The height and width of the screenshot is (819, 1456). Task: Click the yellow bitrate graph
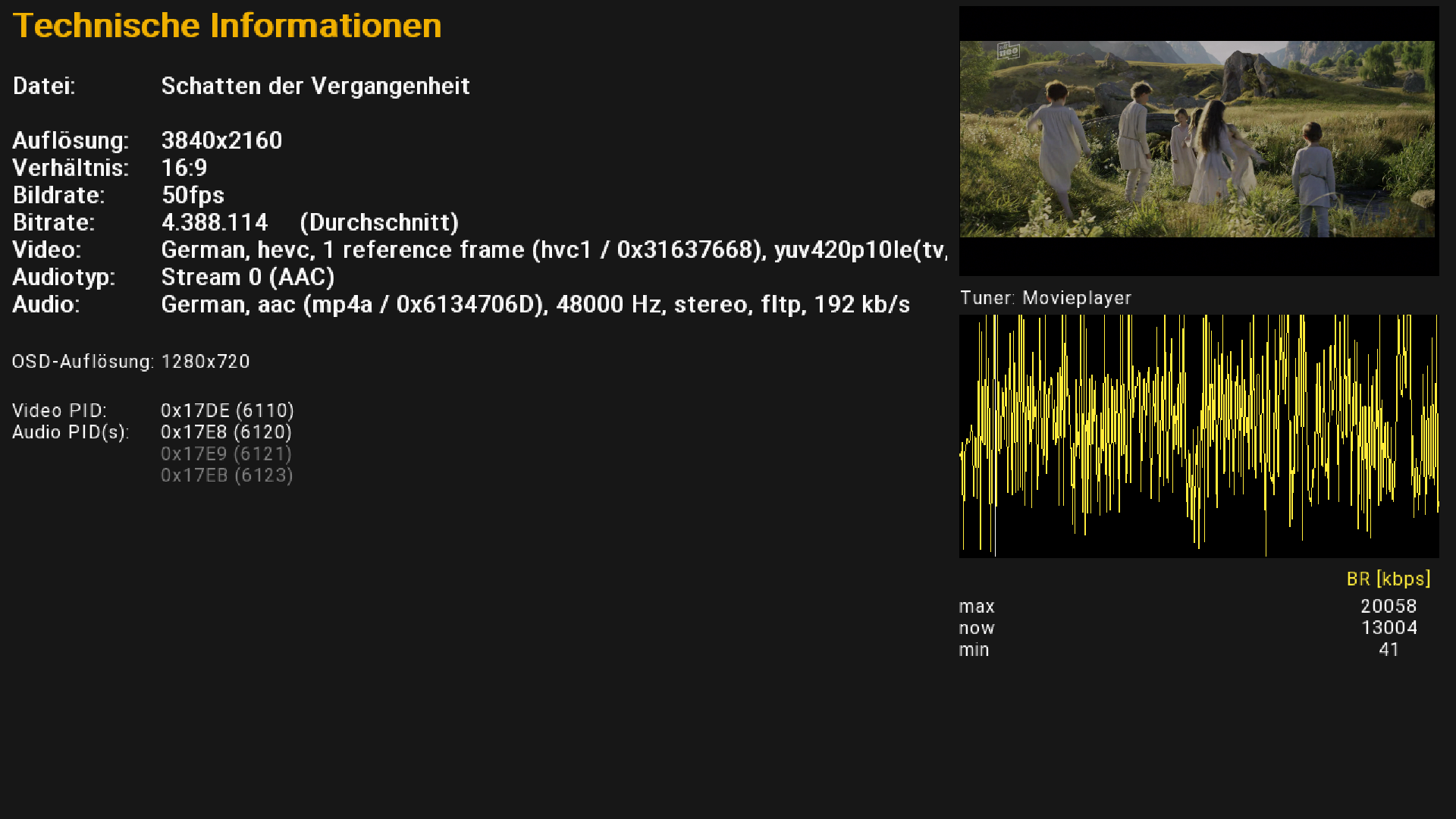[1198, 436]
